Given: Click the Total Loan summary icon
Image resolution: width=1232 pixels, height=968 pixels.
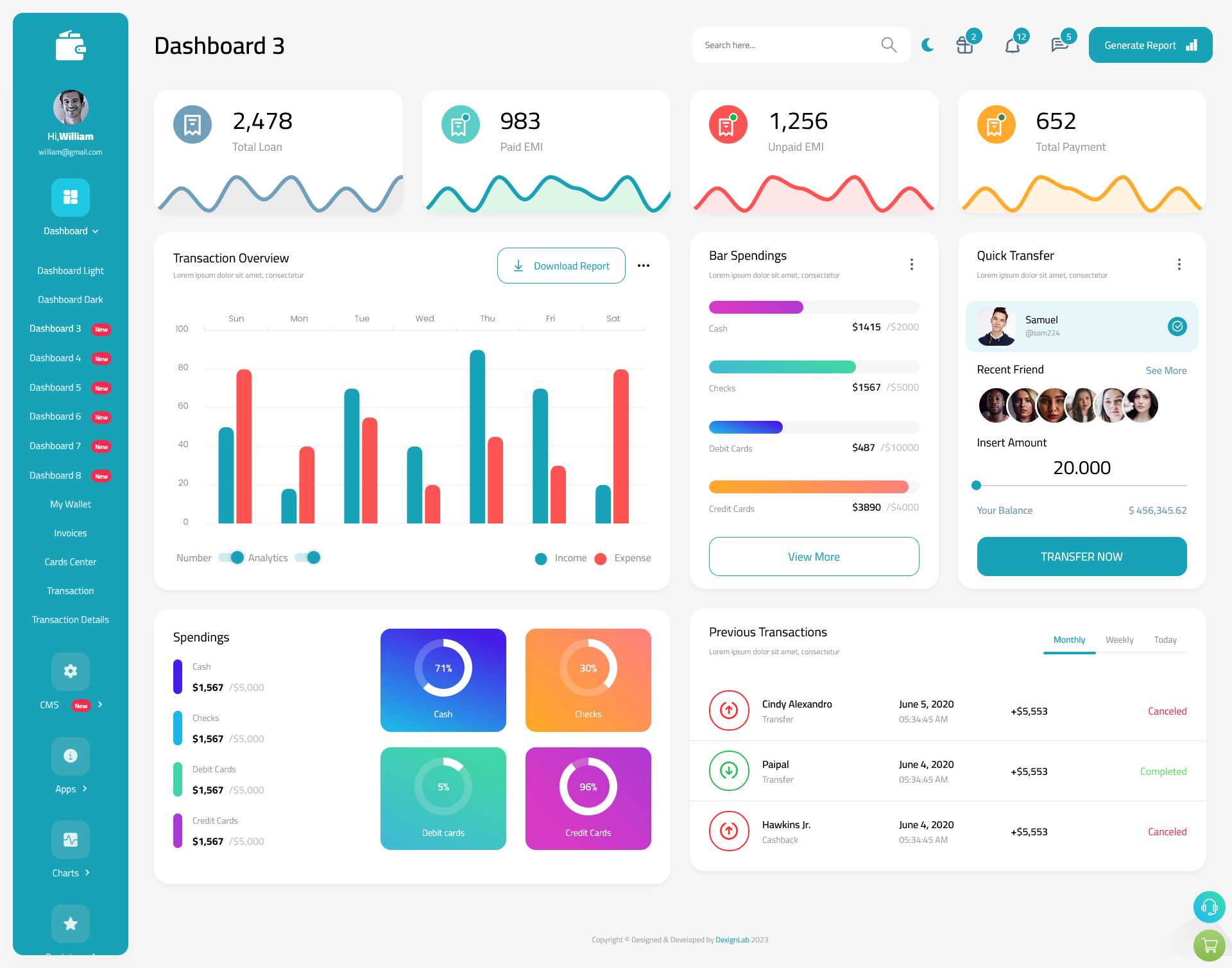Looking at the screenshot, I should point(192,123).
